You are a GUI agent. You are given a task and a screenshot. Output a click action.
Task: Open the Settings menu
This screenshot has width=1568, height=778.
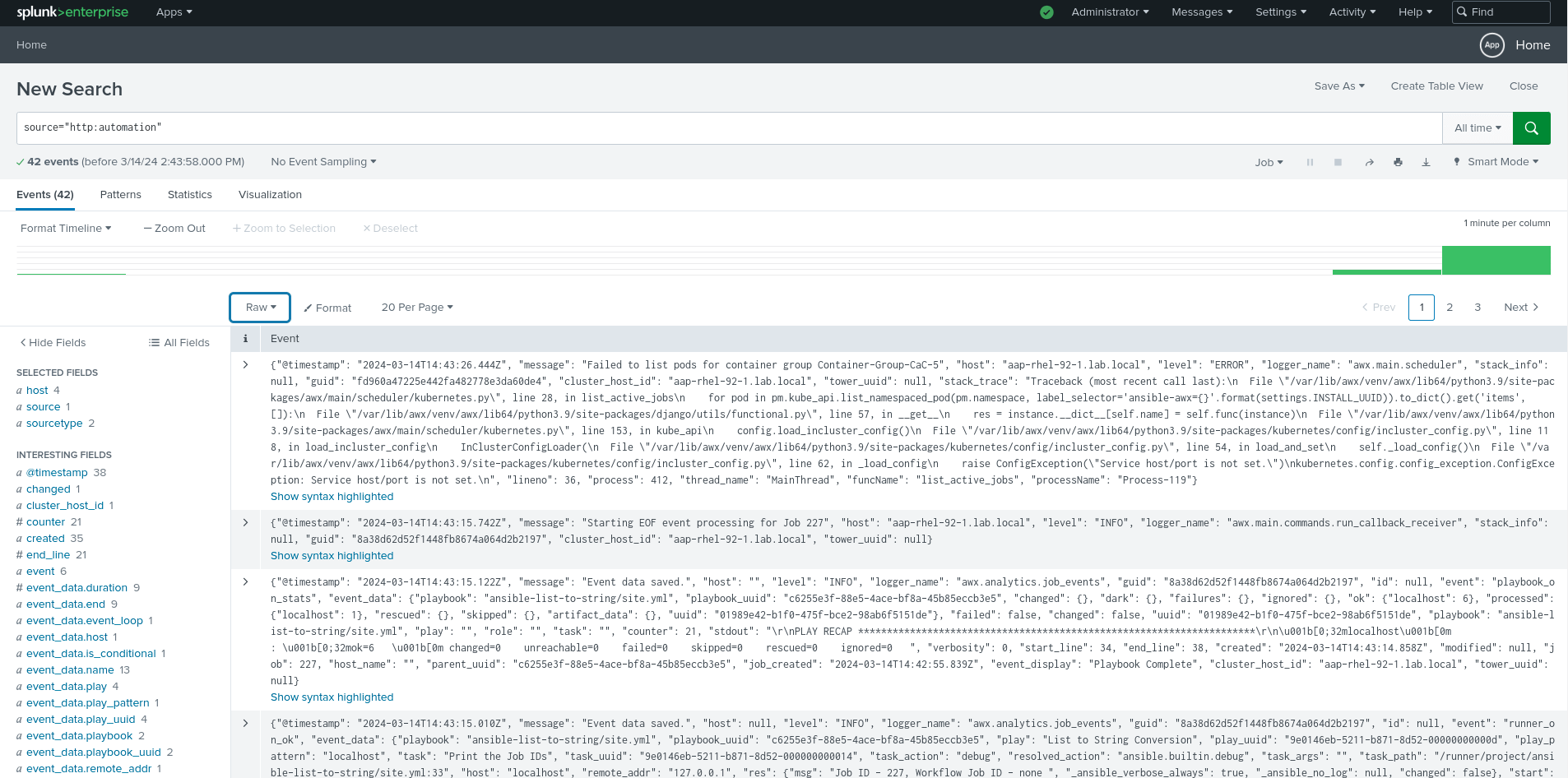pyautogui.click(x=1279, y=12)
